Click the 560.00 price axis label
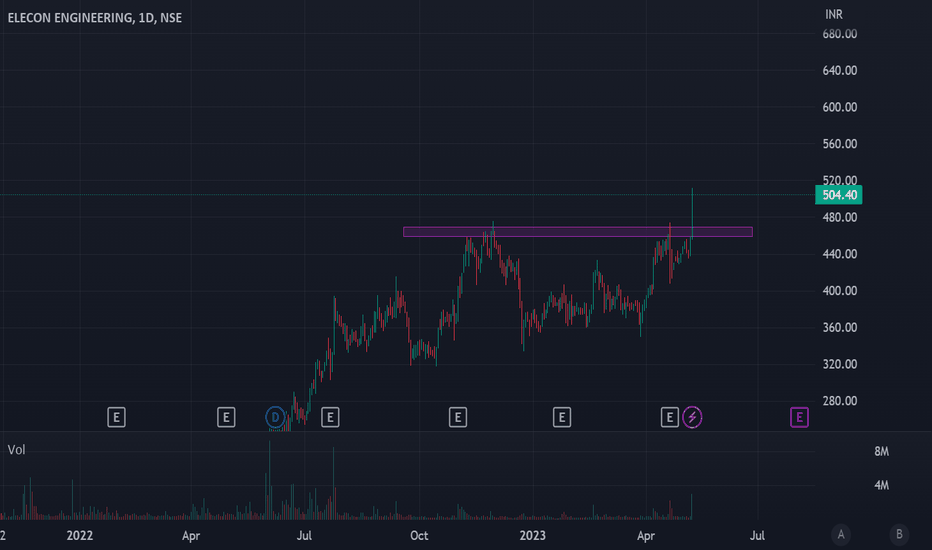Viewport: 932px width, 550px height. tap(840, 144)
